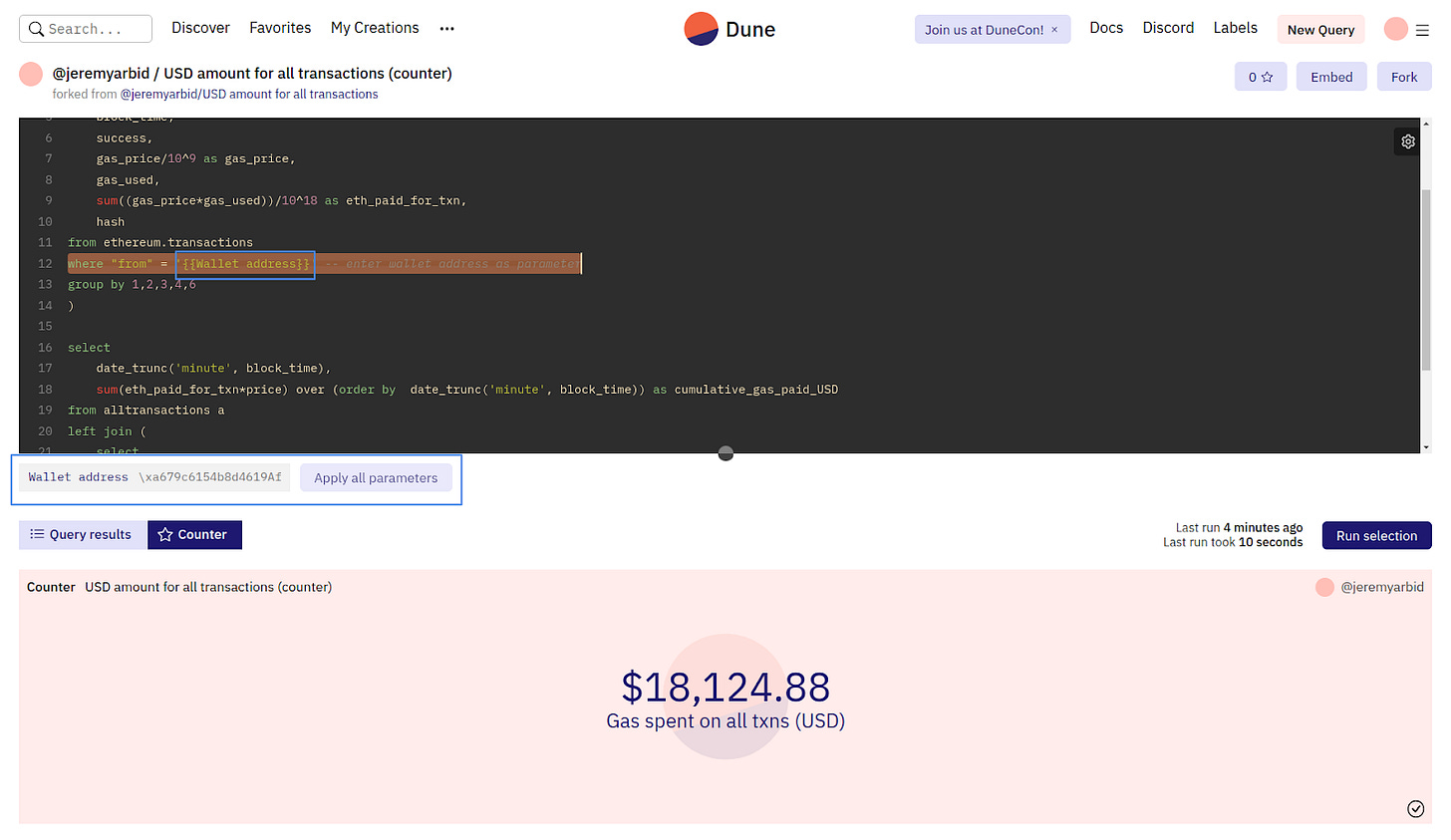Click 'gas_used,' on line 8
The height and width of the screenshot is (840, 1451).
tap(128, 180)
